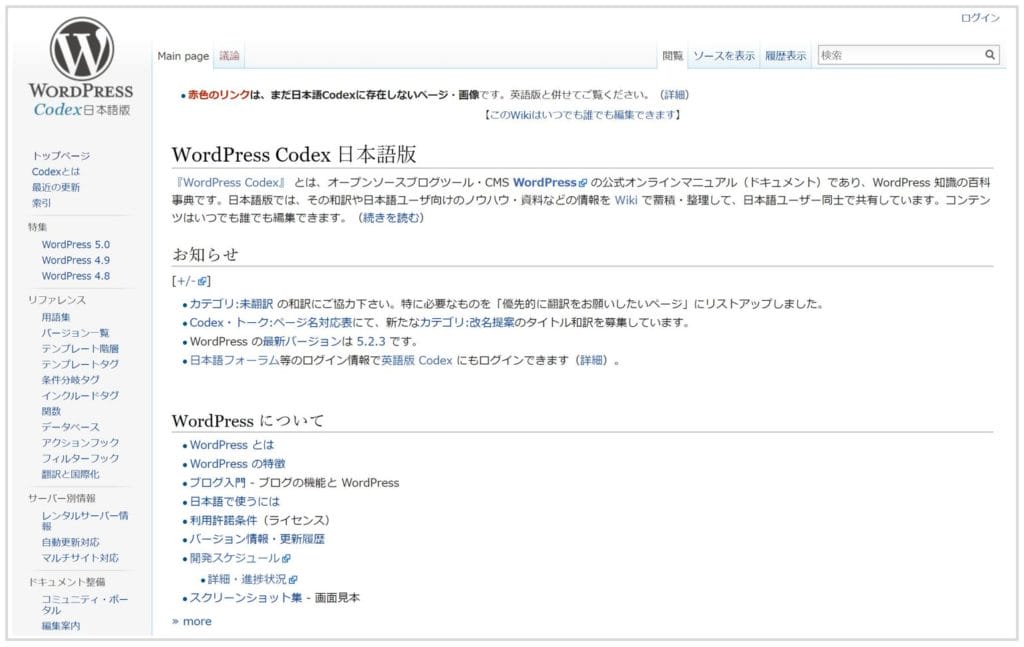Screen dimensions: 1024x647
Task: Open the 開発スケジュール link
Action: [x=235, y=558]
